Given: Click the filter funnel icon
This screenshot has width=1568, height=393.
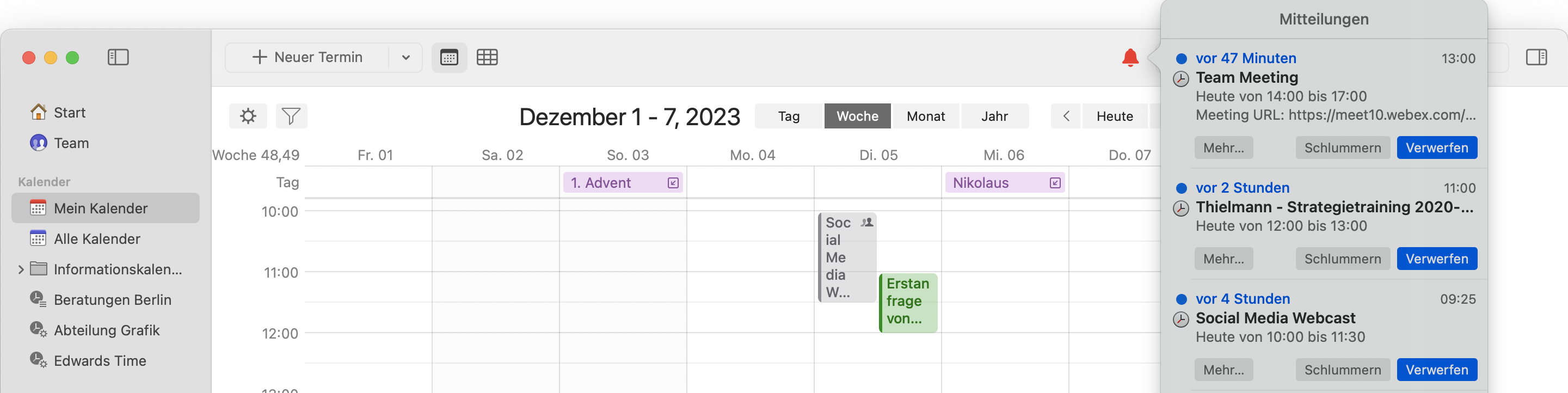Looking at the screenshot, I should click(291, 115).
